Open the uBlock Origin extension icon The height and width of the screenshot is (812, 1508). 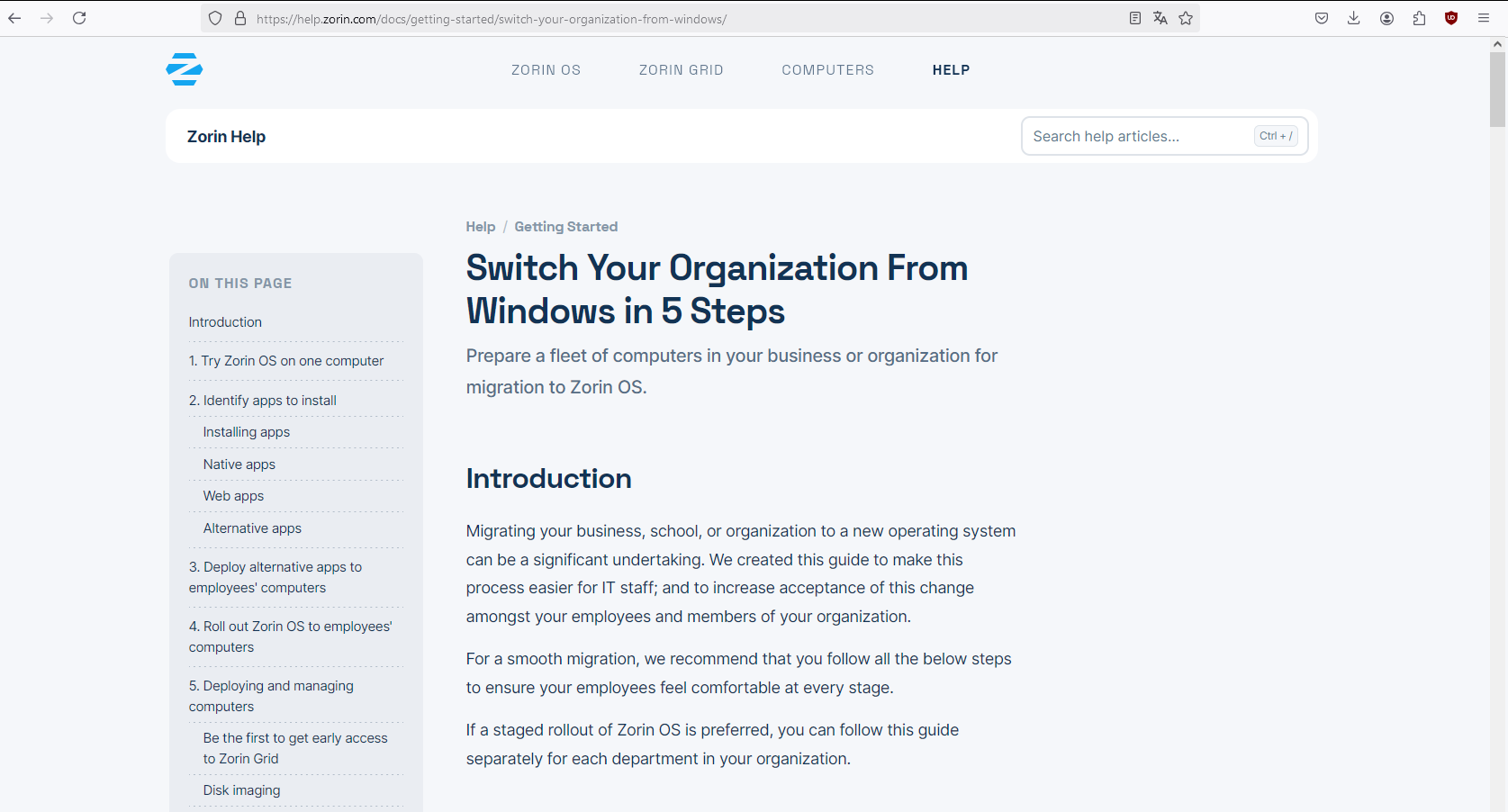pos(1450,18)
